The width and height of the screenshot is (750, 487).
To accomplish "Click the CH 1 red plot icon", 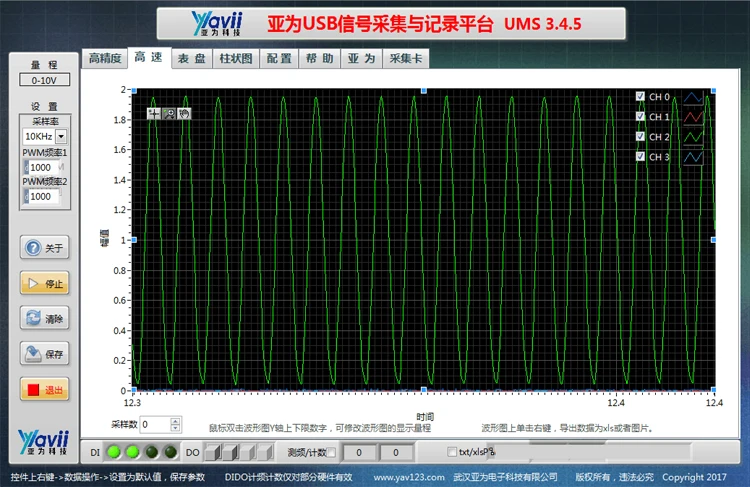I will [693, 117].
